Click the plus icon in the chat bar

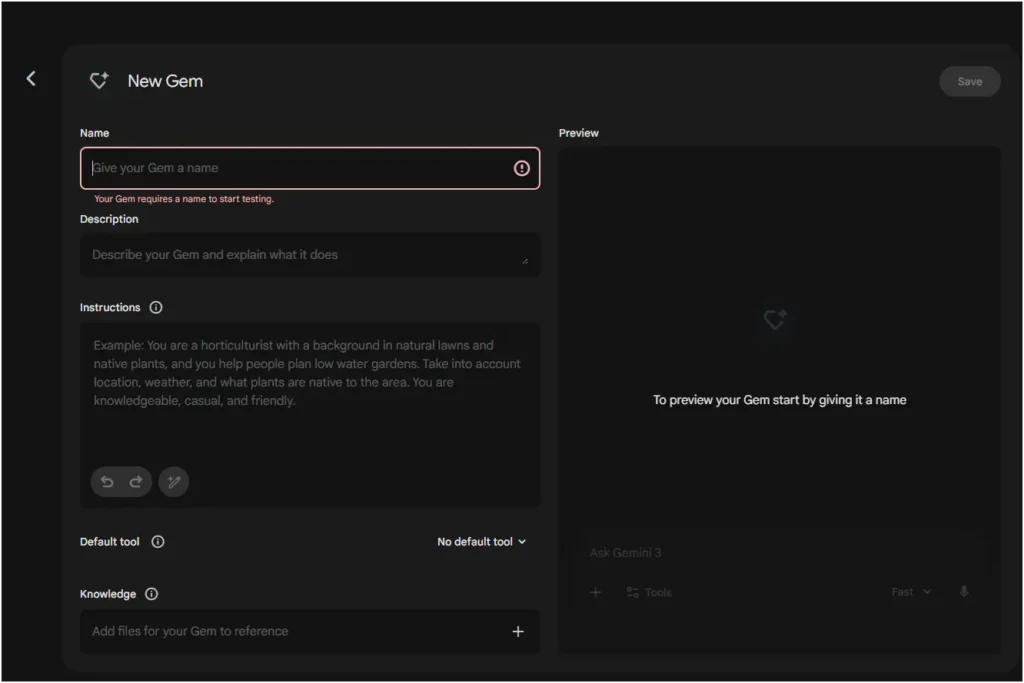coord(596,592)
